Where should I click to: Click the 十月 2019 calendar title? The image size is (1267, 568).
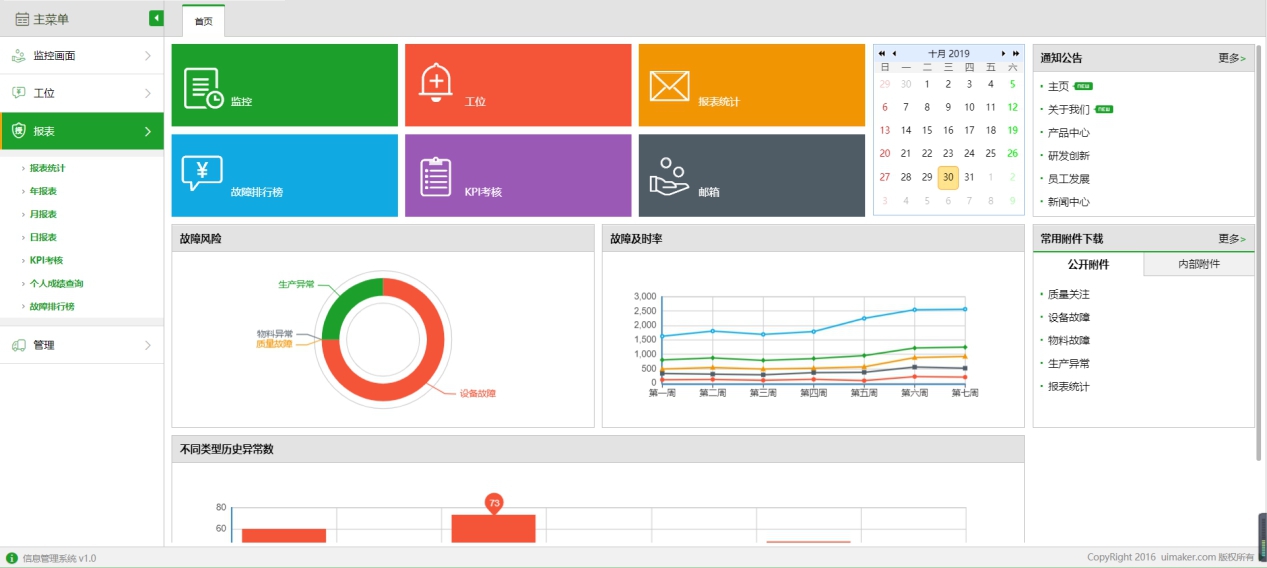[x=949, y=53]
